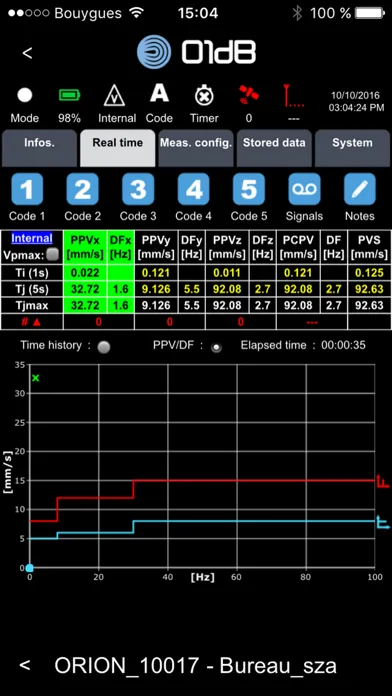The width and height of the screenshot is (392, 696).
Task: Open the Signals recording icon
Action: coord(305,189)
